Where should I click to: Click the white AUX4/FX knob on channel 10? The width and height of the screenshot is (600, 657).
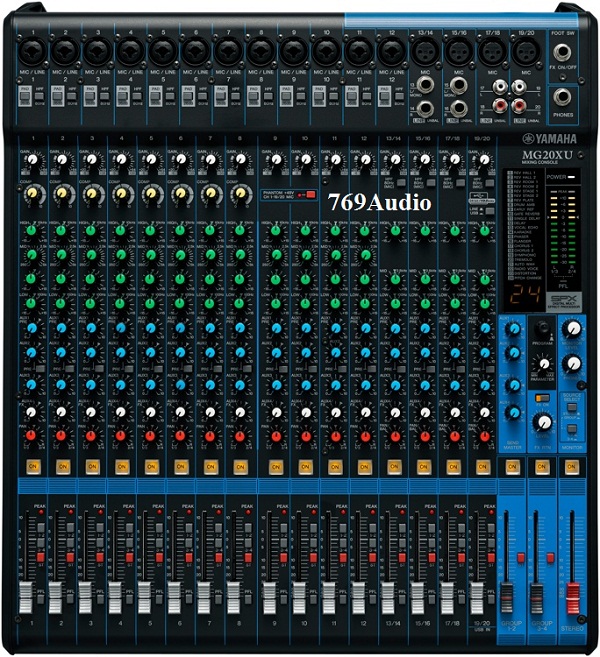[x=305, y=413]
